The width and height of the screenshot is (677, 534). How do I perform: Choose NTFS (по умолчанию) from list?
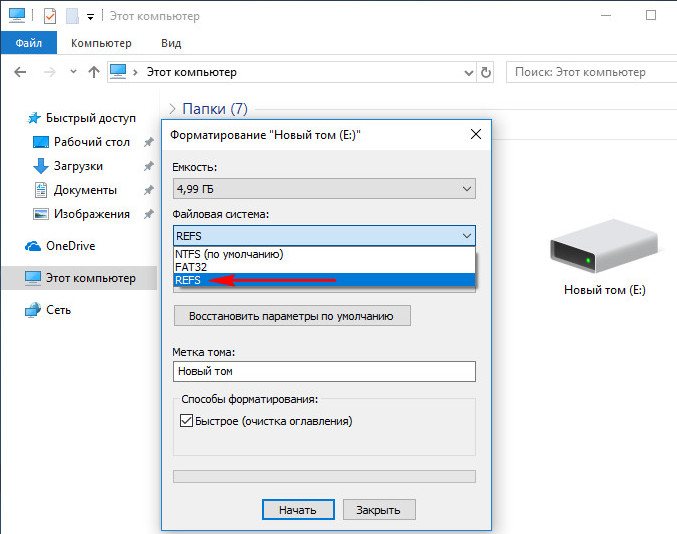pos(230,254)
